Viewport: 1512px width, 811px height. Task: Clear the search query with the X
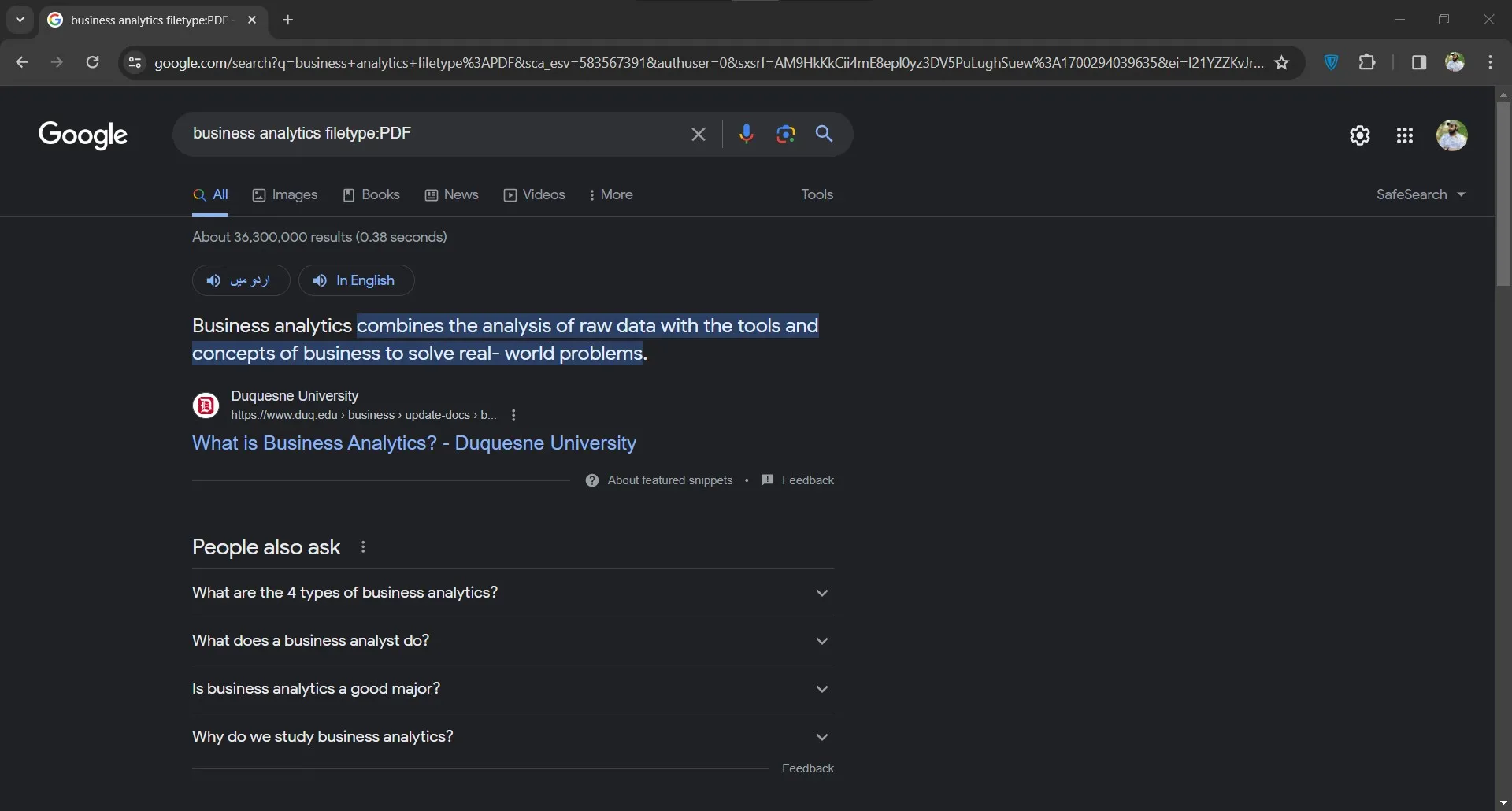tap(699, 134)
